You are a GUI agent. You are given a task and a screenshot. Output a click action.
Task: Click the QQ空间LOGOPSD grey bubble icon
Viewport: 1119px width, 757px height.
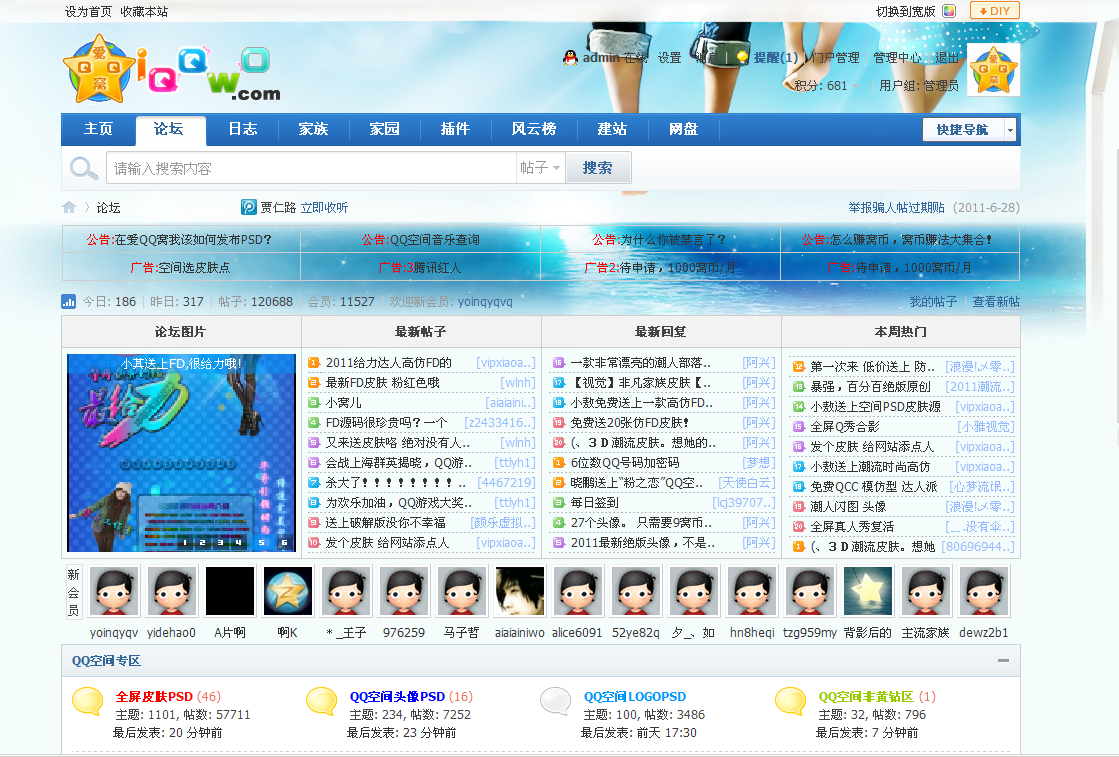[556, 701]
